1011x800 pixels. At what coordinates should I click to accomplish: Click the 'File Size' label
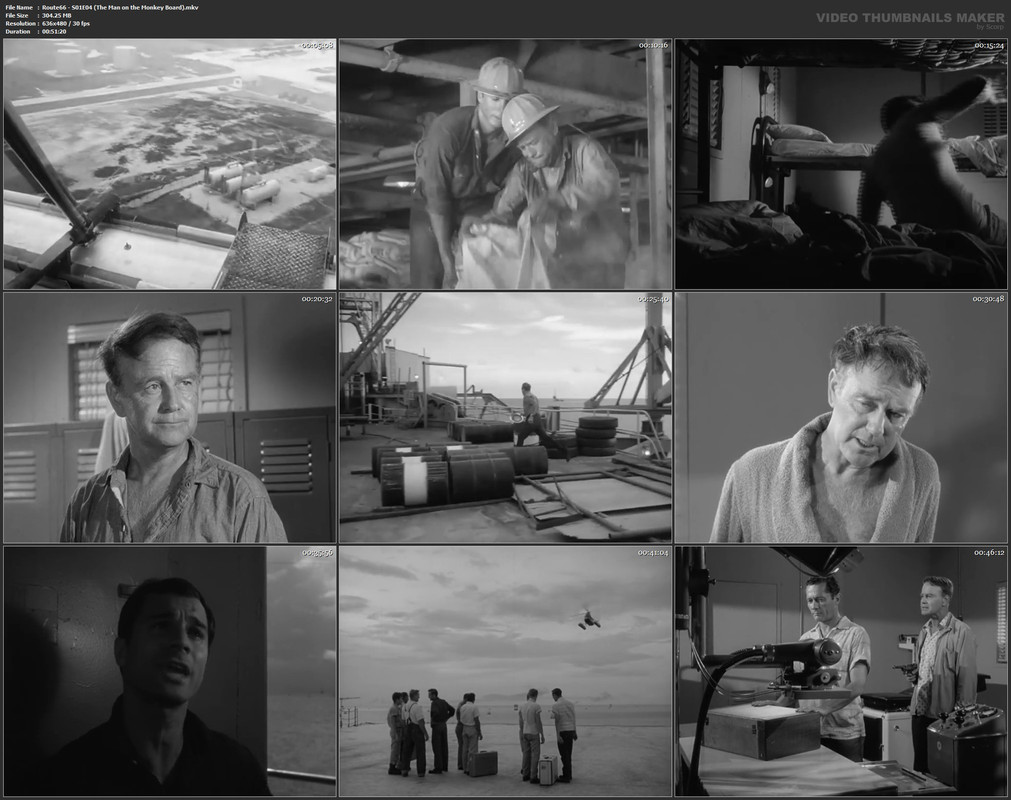click(x=17, y=15)
